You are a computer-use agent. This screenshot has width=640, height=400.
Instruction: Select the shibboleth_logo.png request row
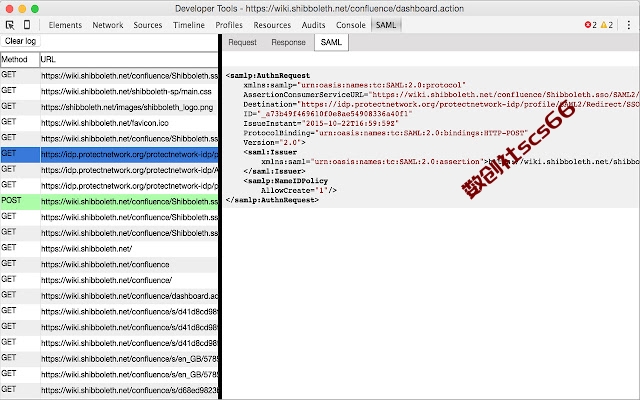click(x=109, y=107)
